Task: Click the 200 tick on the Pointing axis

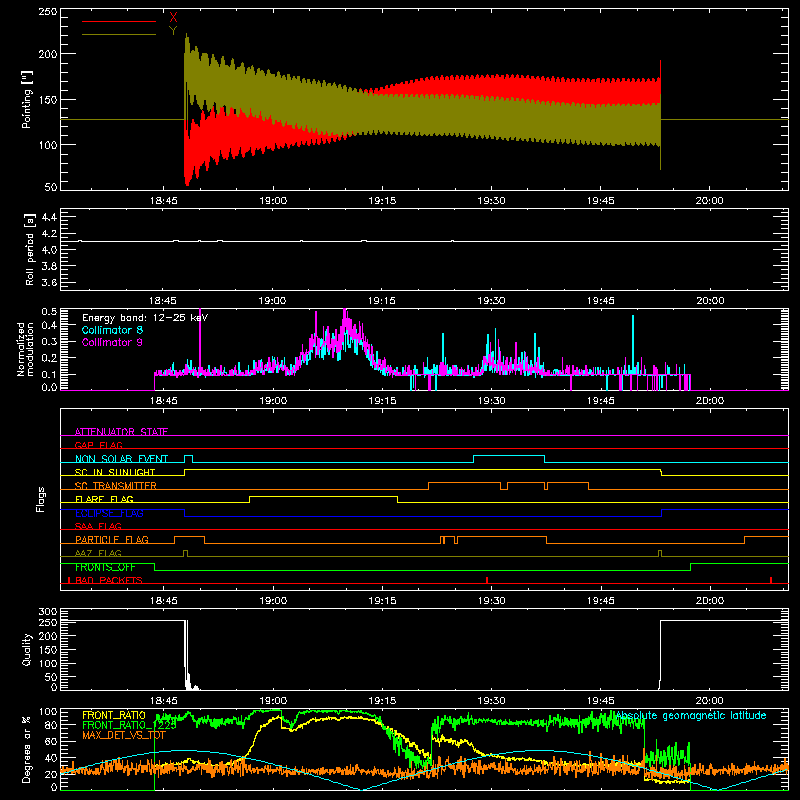Action: (x=47, y=54)
